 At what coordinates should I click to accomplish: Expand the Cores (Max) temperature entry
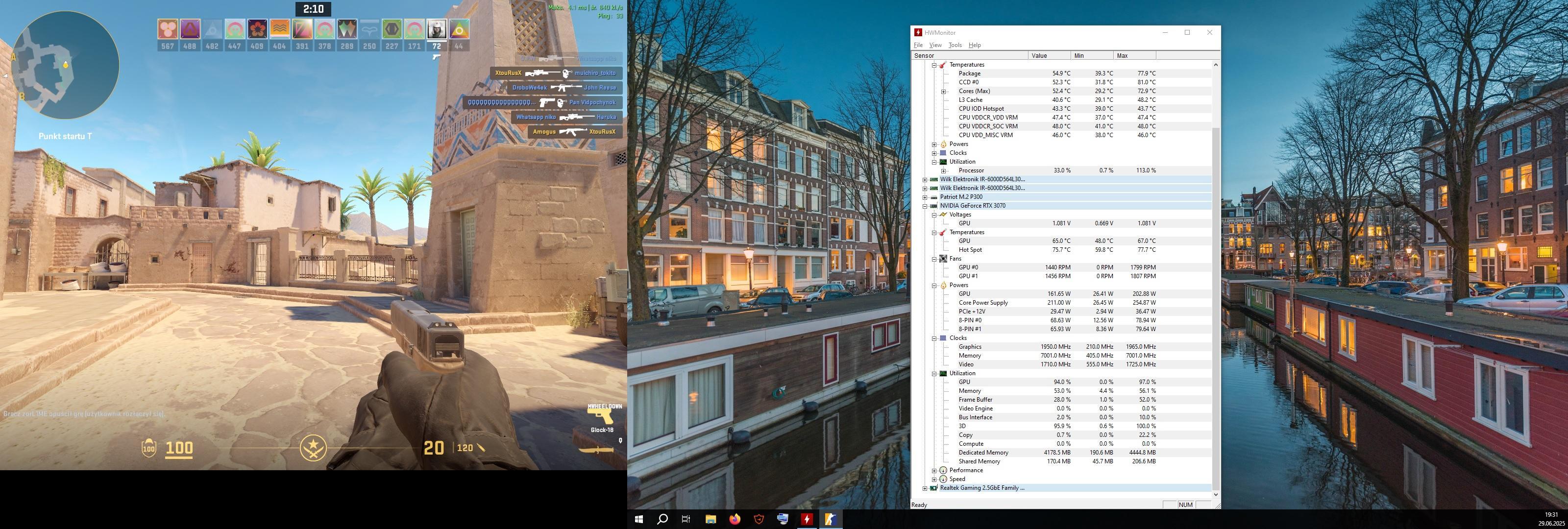pos(943,91)
